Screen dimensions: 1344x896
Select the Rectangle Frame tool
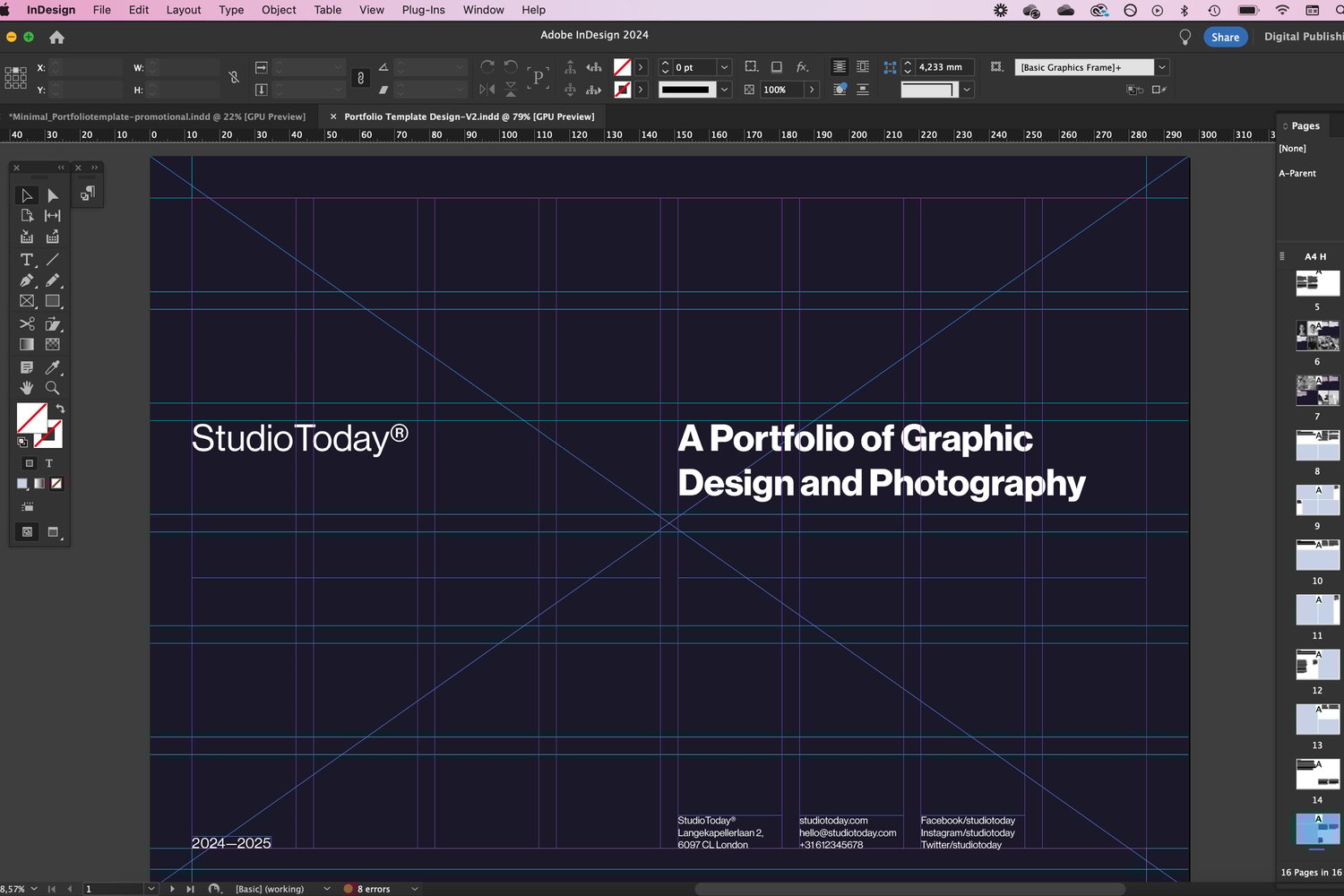tap(27, 302)
